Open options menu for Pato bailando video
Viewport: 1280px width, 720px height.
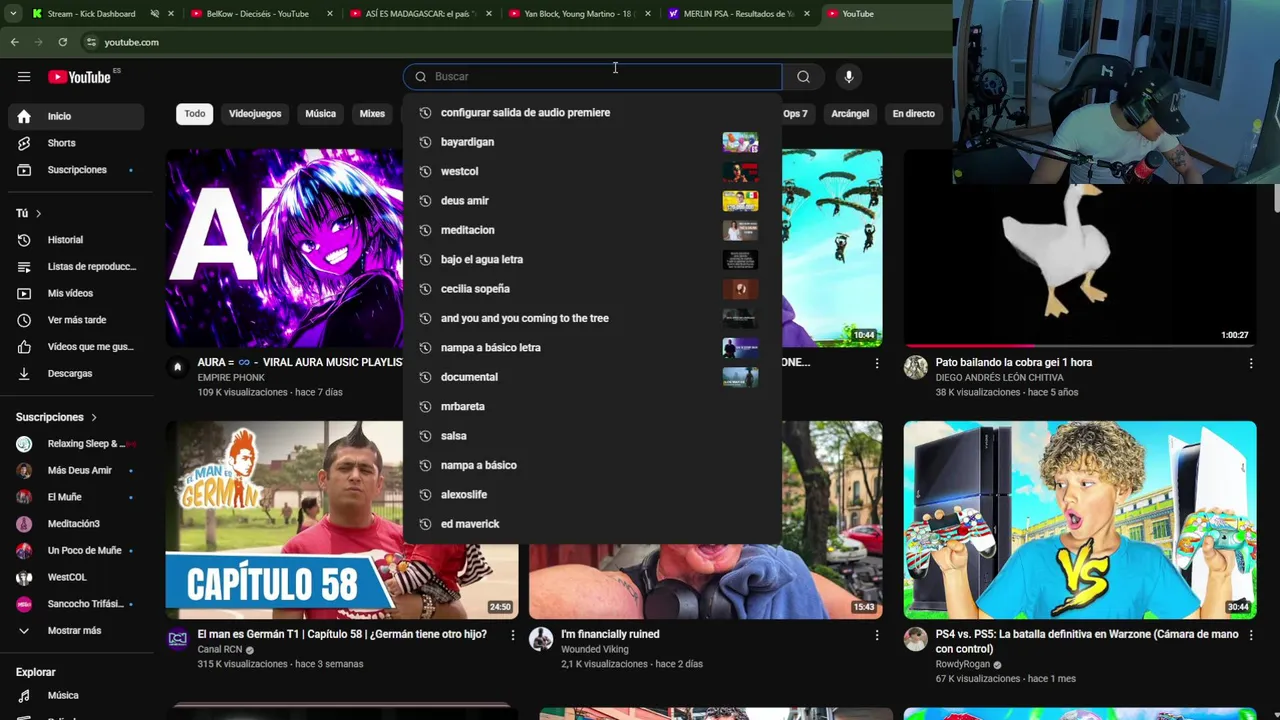pyautogui.click(x=1250, y=364)
